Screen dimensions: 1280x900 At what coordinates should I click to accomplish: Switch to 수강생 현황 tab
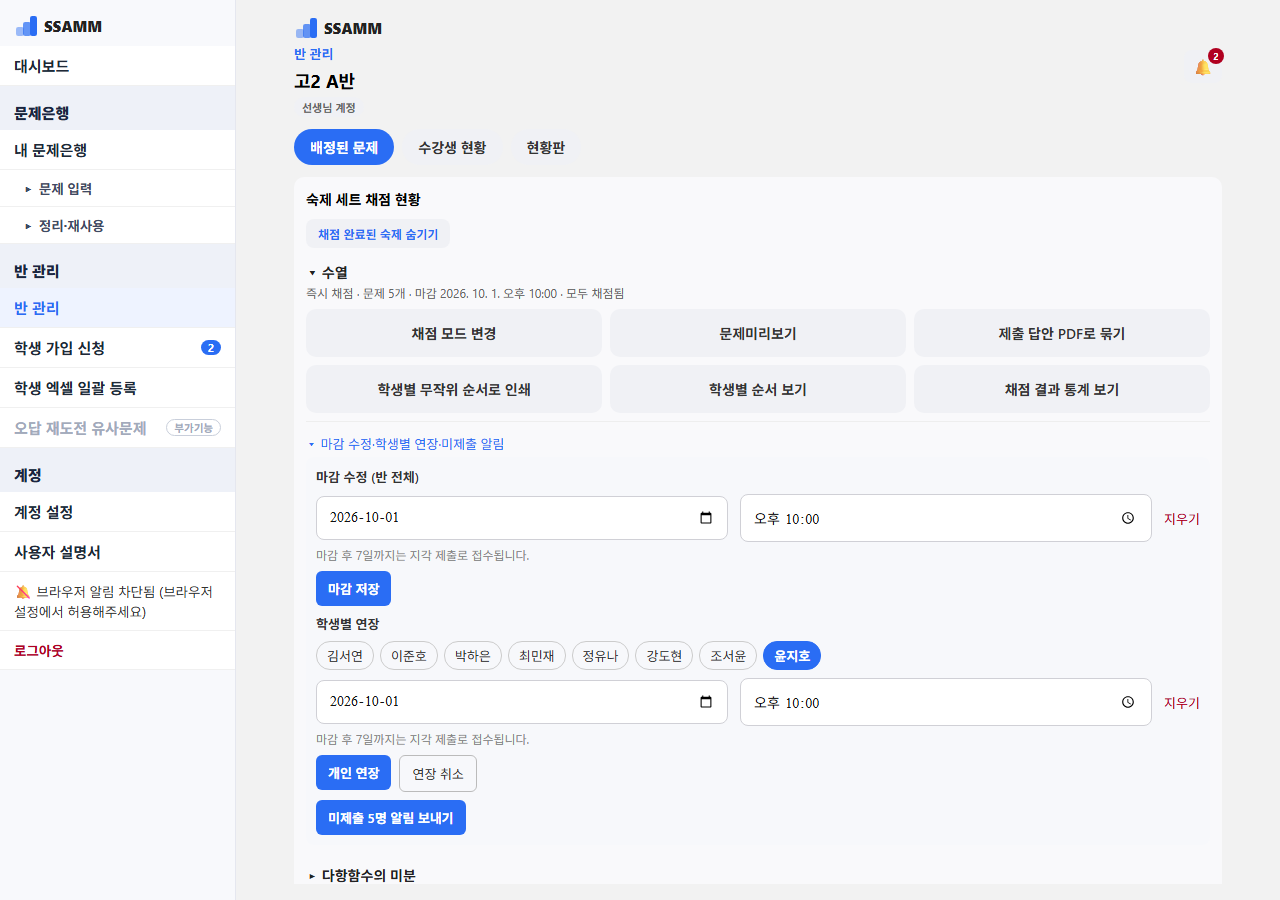452,147
